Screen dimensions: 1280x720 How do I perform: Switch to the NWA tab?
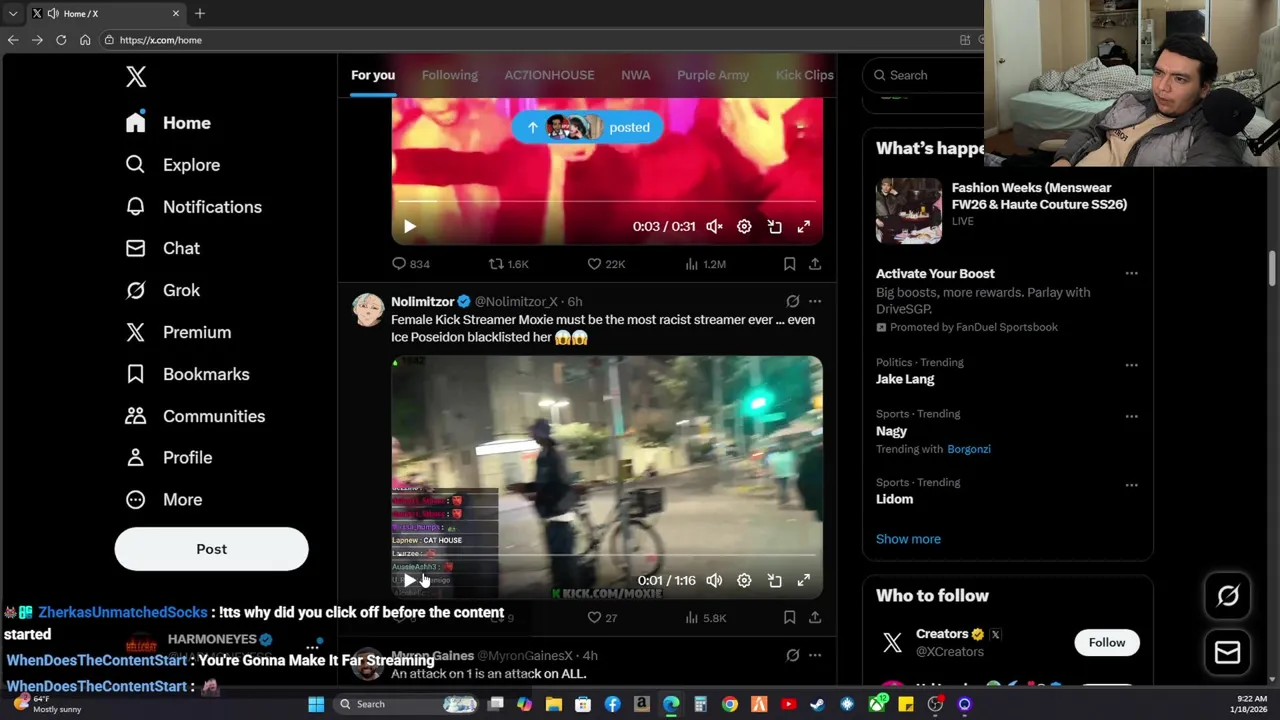click(635, 75)
